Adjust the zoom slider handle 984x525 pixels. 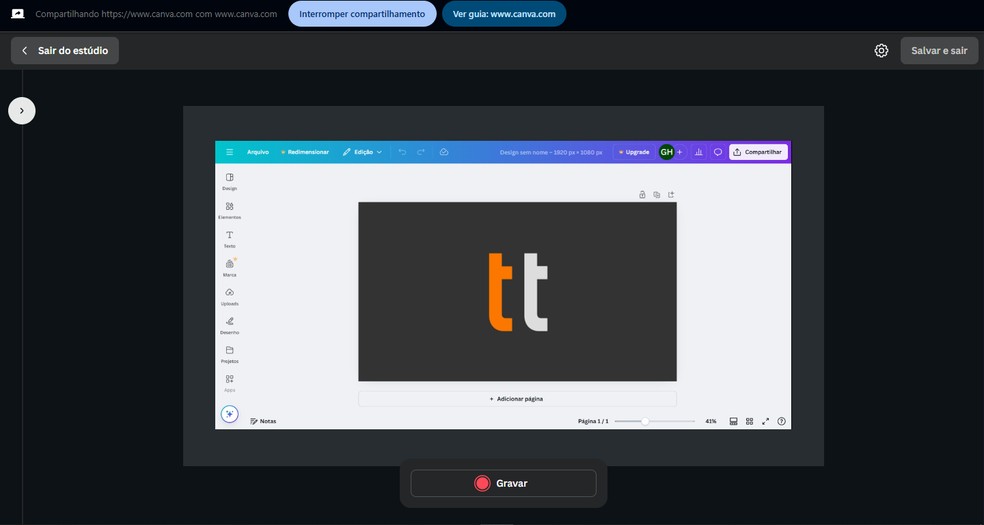[644, 422]
